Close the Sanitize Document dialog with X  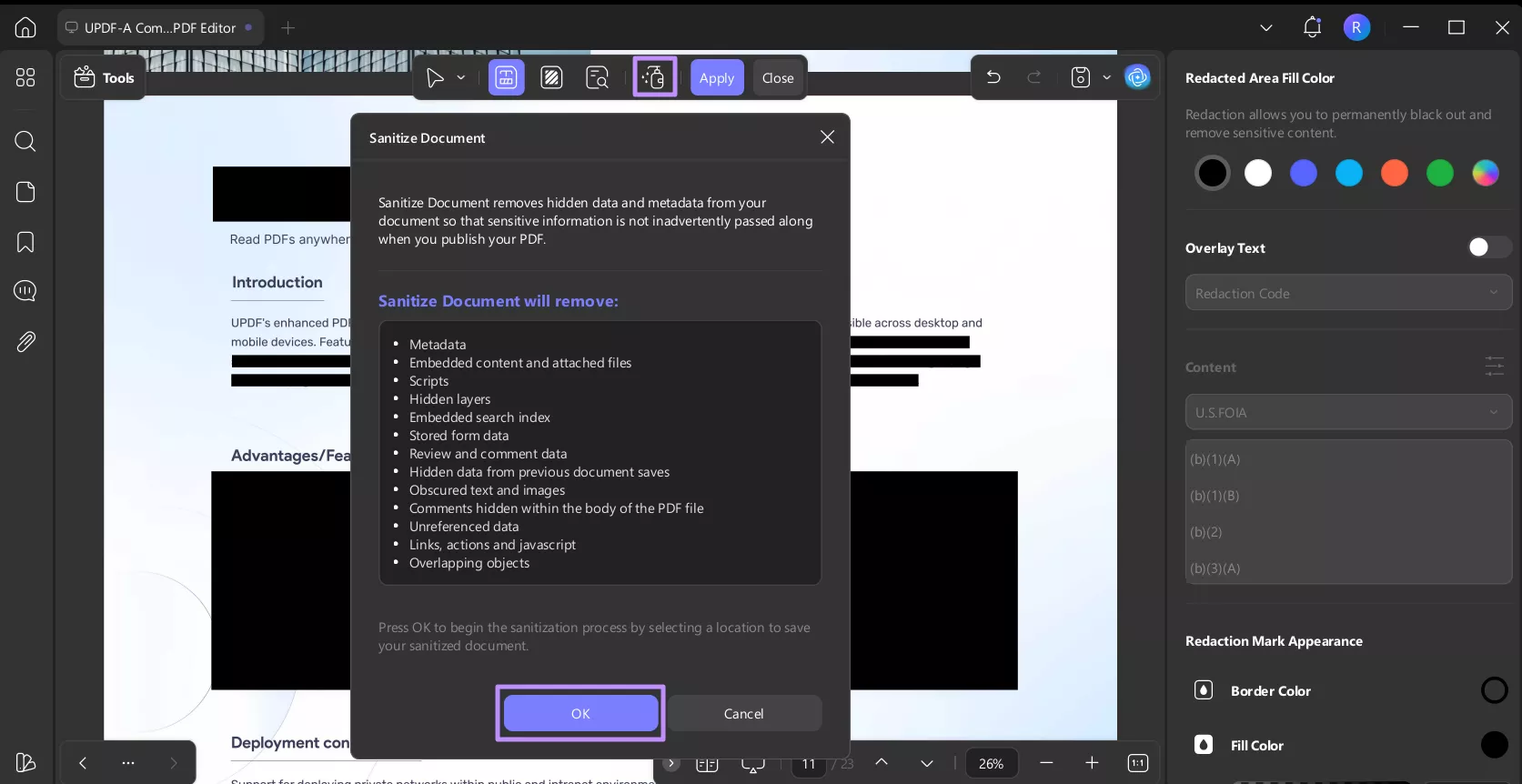tap(827, 136)
